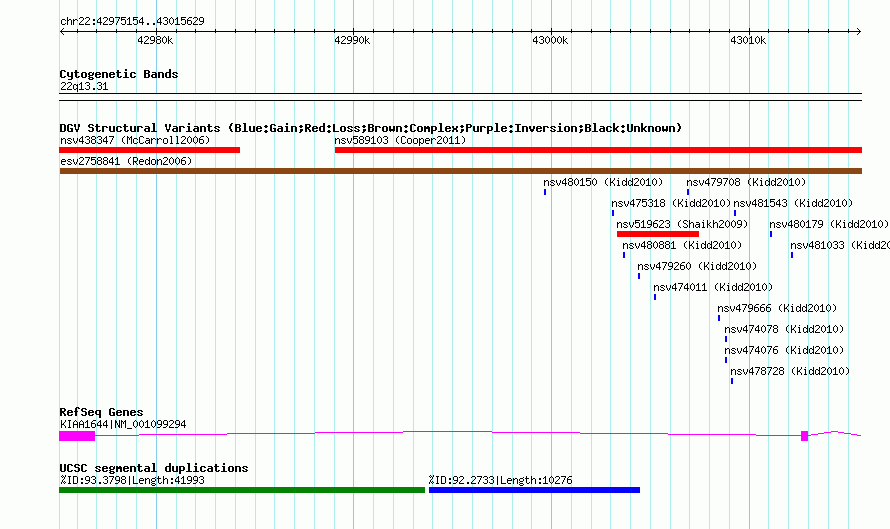The height and width of the screenshot is (529, 890).
Task: Click the %ID:92.2733|Length:10276 label
Action: 501,480
